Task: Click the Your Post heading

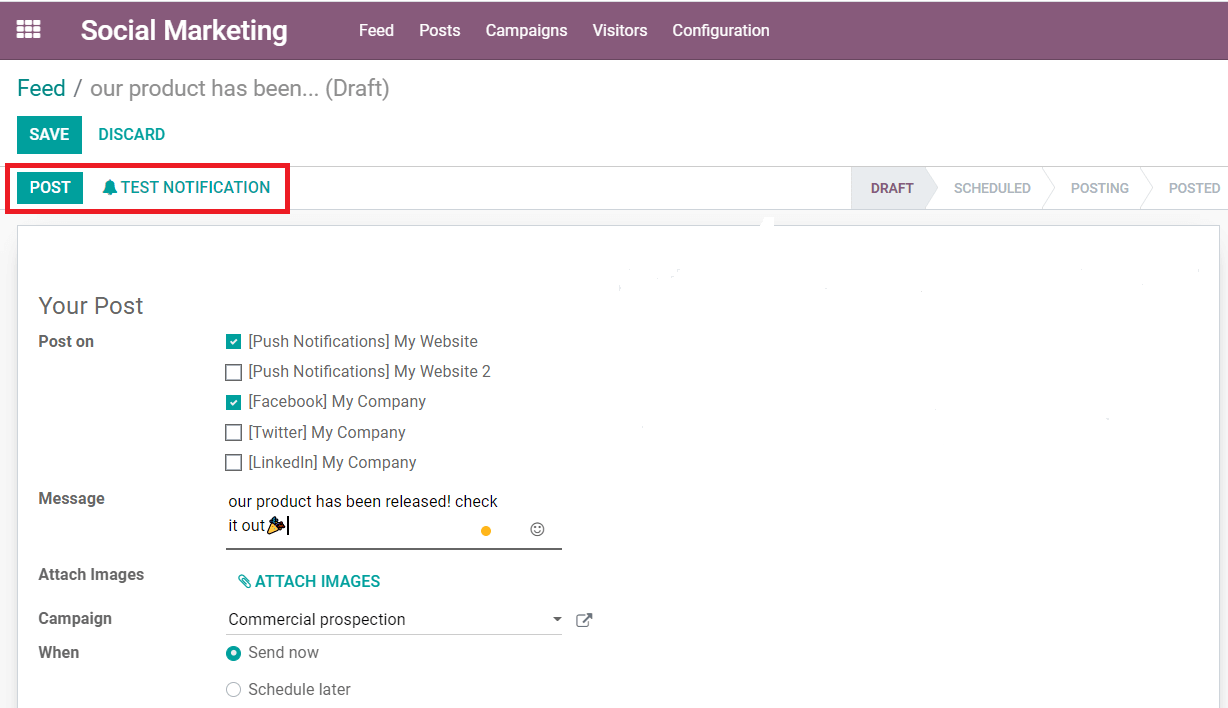Action: click(91, 306)
